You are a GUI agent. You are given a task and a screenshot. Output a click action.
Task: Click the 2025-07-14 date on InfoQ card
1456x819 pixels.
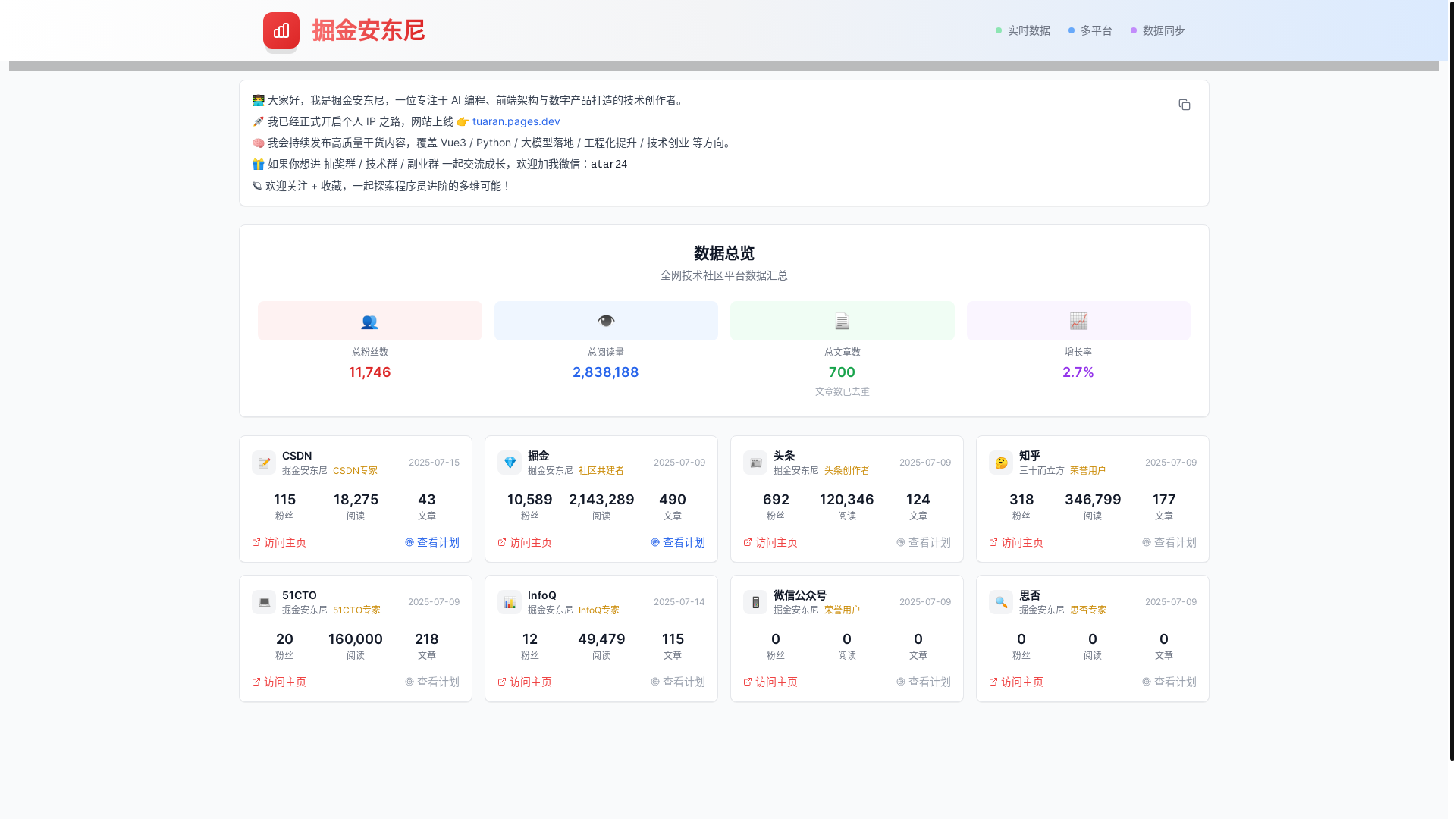(679, 602)
